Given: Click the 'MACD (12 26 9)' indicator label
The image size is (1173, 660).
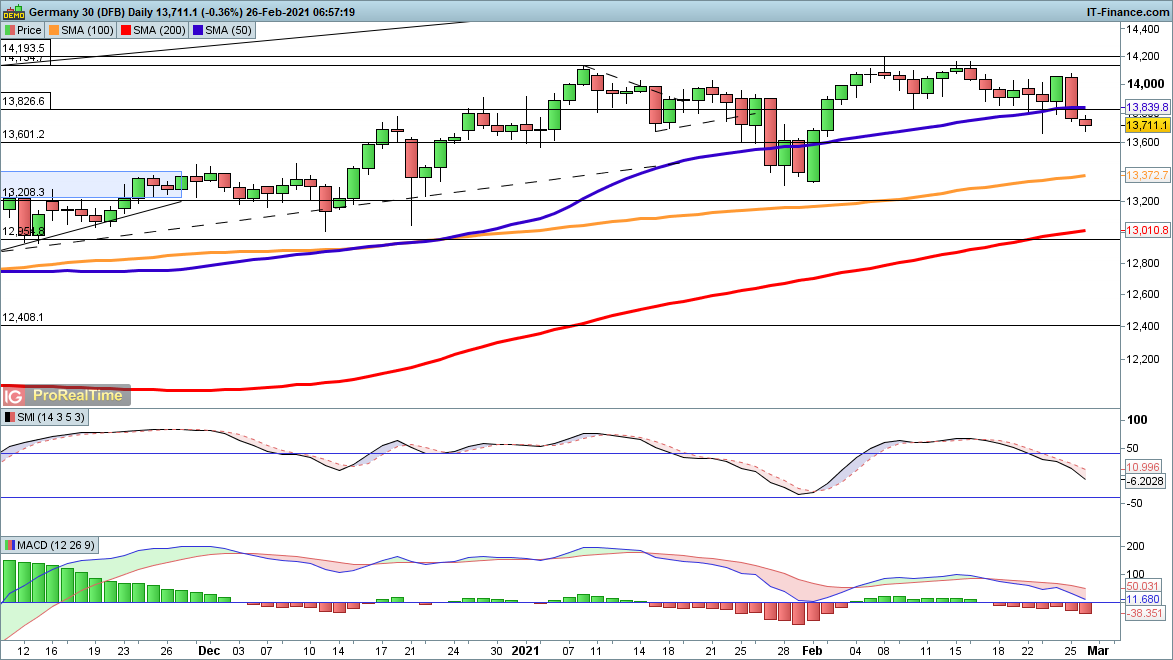Looking at the screenshot, I should tap(56, 545).
